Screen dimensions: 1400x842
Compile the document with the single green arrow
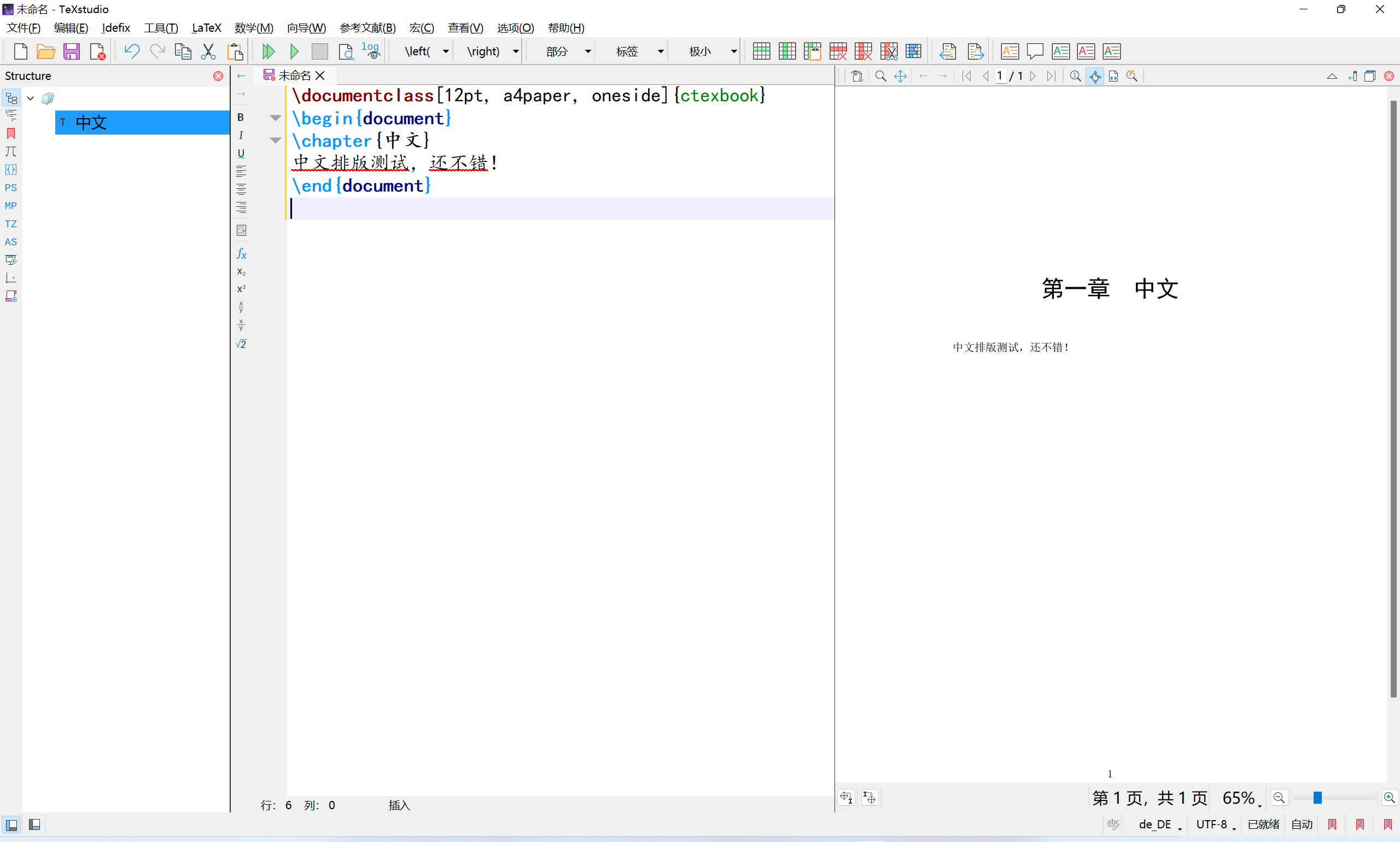point(294,51)
